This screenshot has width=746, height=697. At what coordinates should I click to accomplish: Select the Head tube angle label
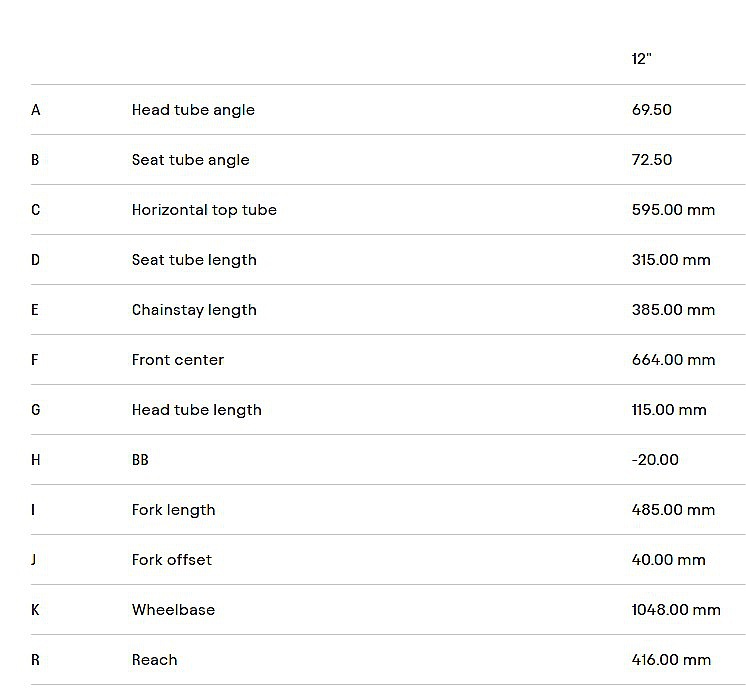coord(193,110)
